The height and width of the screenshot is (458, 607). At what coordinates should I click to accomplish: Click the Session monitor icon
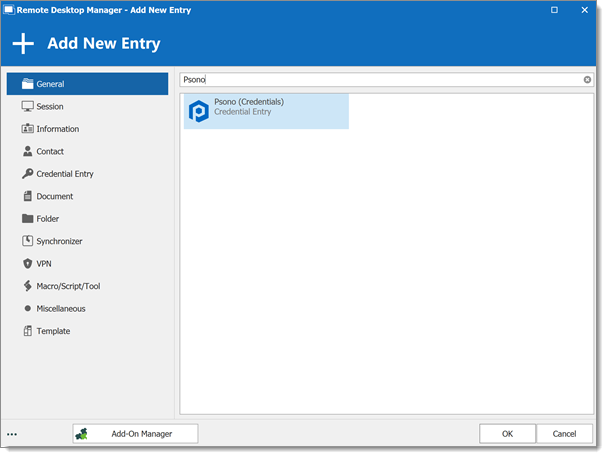pos(27,106)
